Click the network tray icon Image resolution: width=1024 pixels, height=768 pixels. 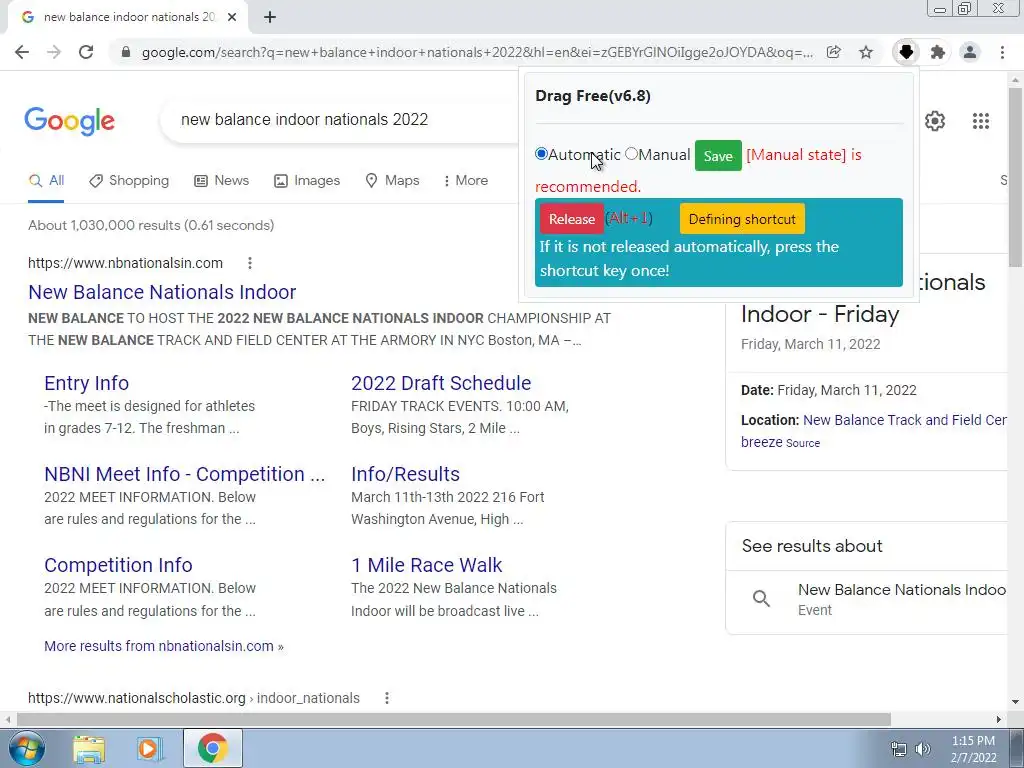coord(899,749)
